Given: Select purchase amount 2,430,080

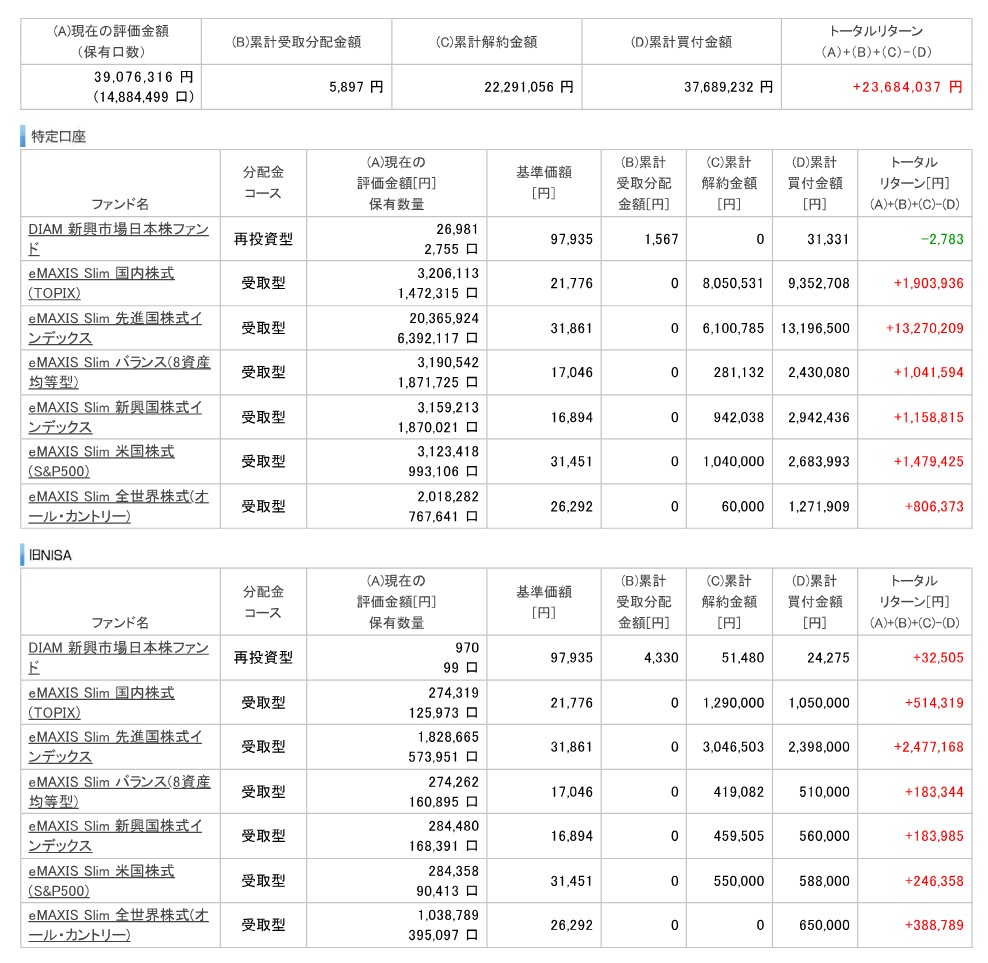Looking at the screenshot, I should 819,372.
